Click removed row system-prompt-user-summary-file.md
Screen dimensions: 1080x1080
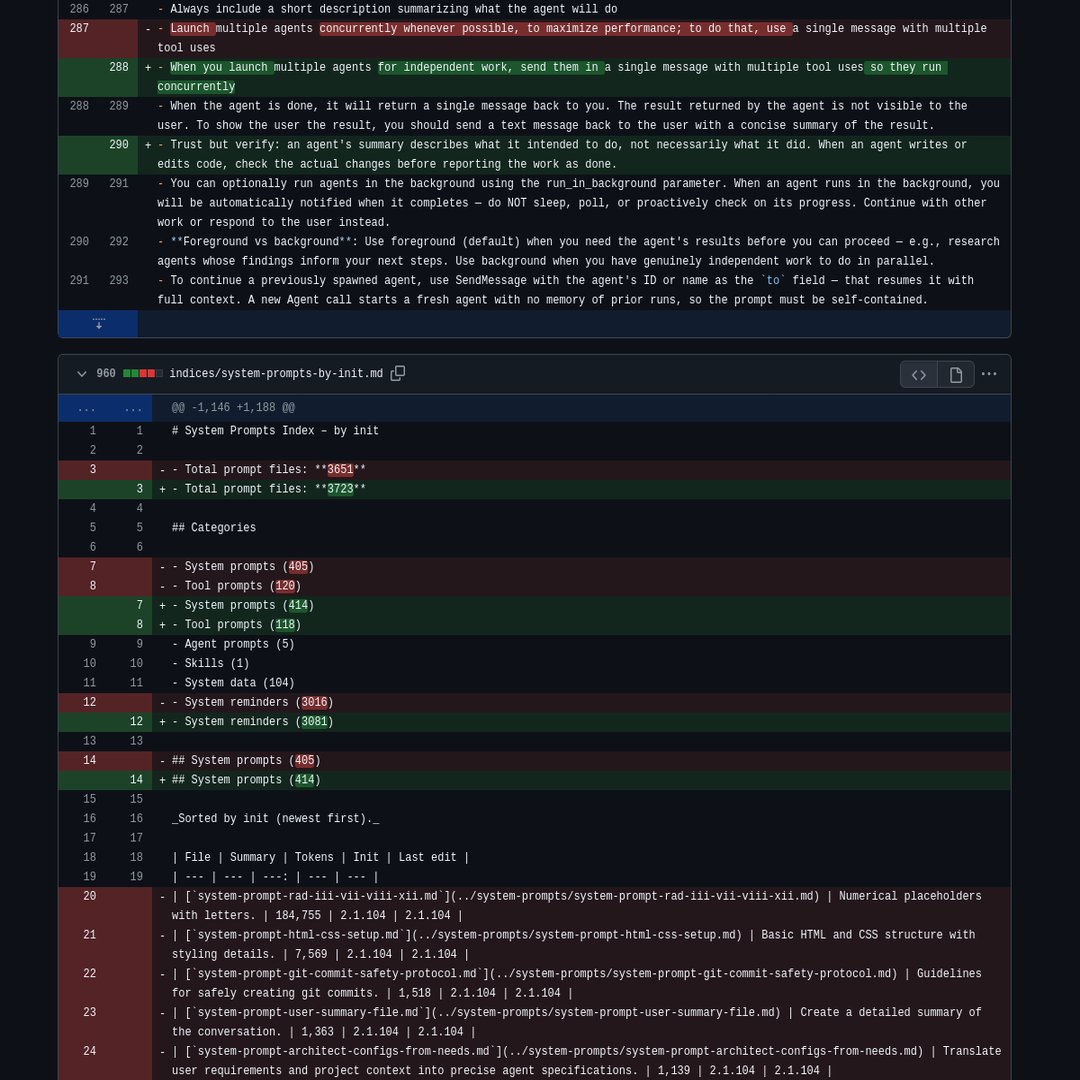pyautogui.click(x=534, y=1021)
